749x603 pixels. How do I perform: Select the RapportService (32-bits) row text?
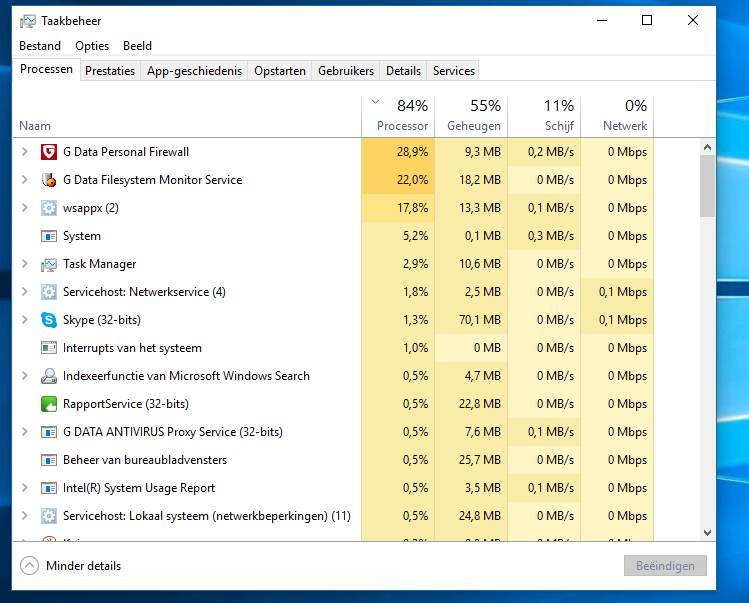click(126, 404)
